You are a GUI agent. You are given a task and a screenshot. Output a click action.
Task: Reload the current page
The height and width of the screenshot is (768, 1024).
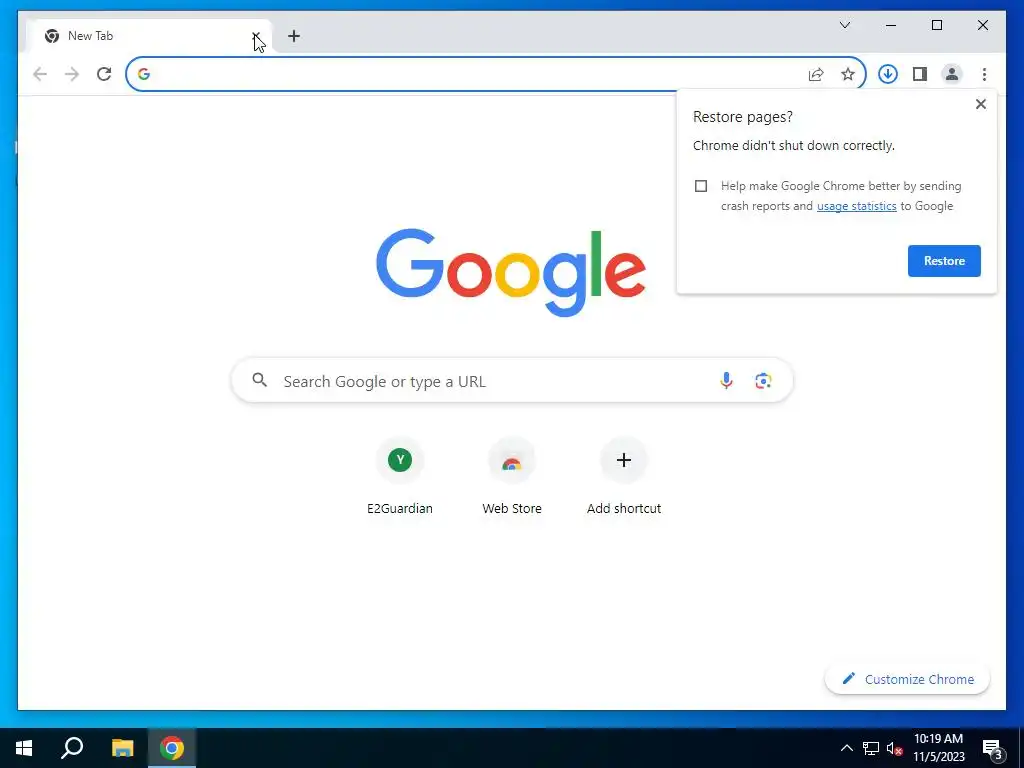click(104, 74)
